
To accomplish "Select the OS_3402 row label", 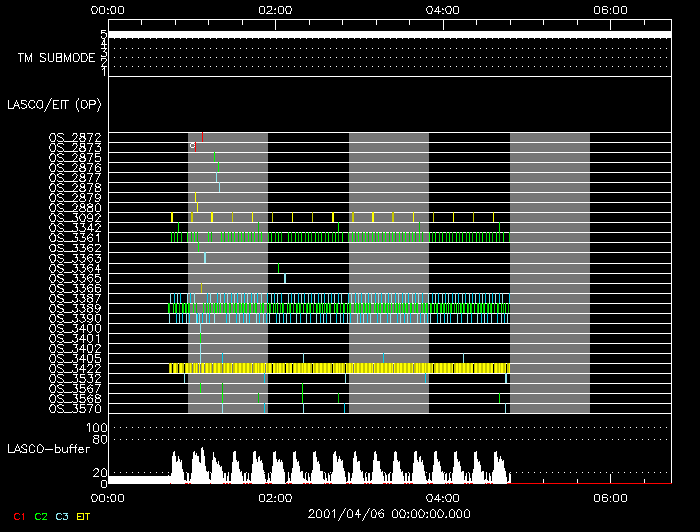I will 75,349.
